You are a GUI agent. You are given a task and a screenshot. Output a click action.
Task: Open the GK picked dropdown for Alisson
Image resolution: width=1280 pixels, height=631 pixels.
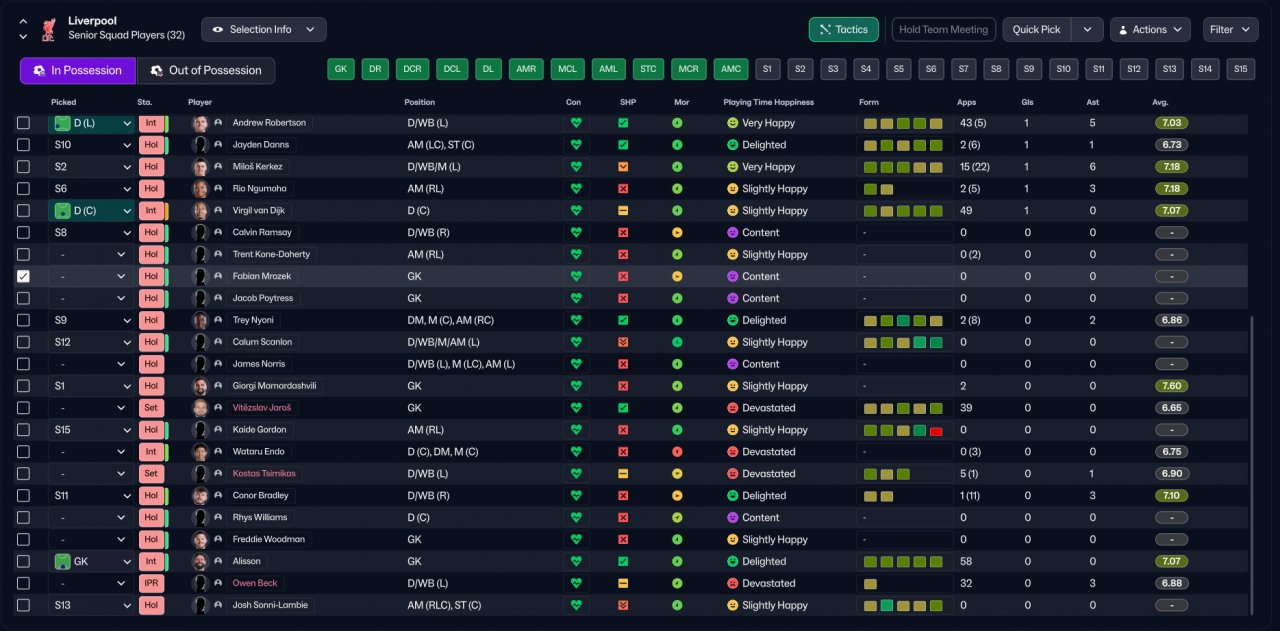click(91, 562)
